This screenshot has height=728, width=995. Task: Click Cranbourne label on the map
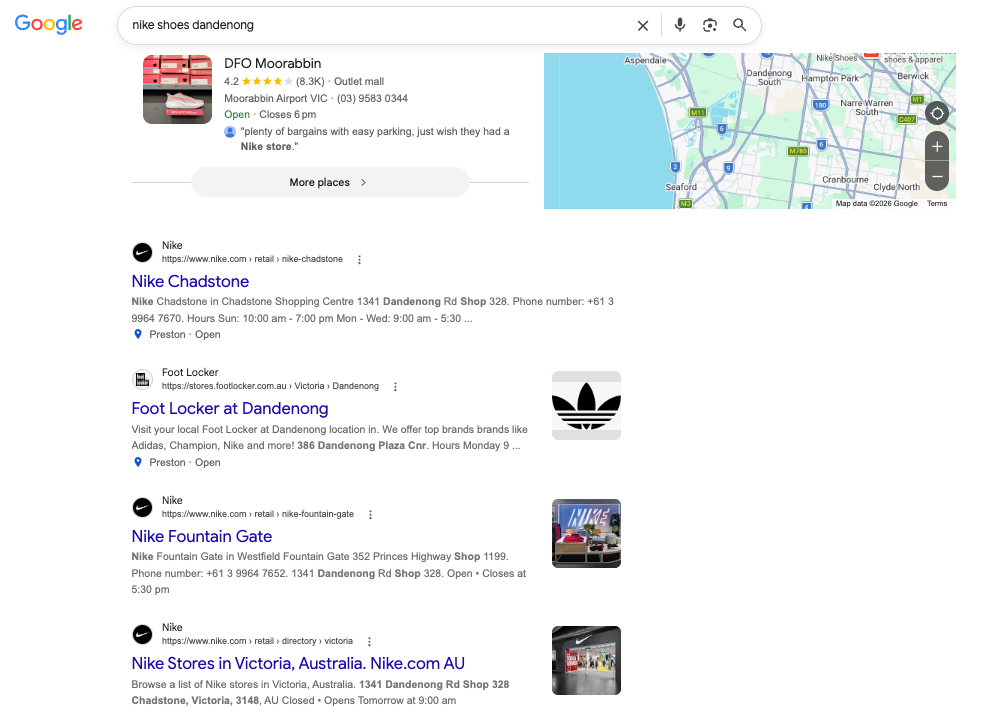(x=845, y=180)
